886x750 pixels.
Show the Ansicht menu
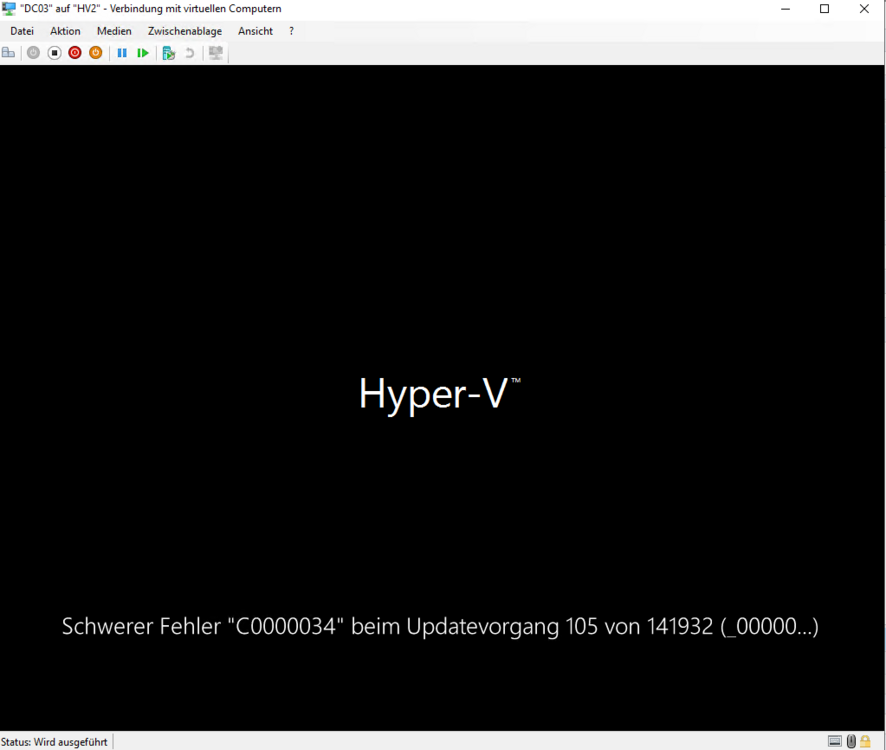point(255,31)
